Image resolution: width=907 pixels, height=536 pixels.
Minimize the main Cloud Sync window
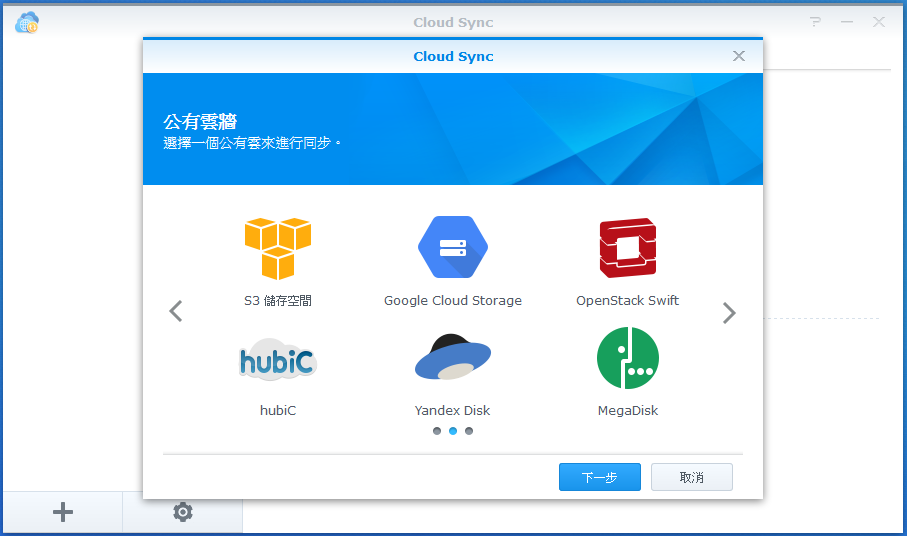point(847,22)
